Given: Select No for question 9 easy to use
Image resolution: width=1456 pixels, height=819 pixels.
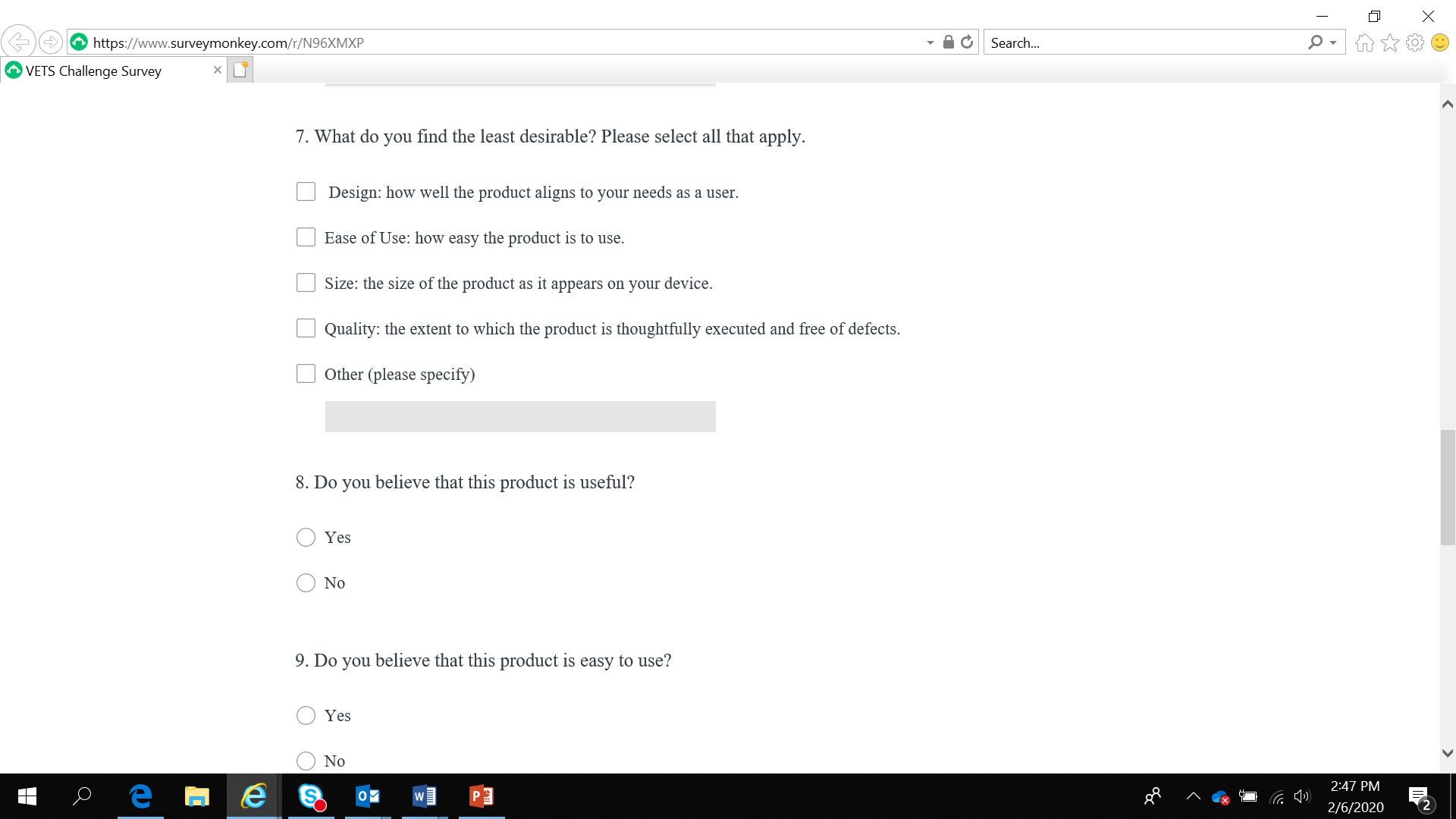Looking at the screenshot, I should tap(306, 761).
